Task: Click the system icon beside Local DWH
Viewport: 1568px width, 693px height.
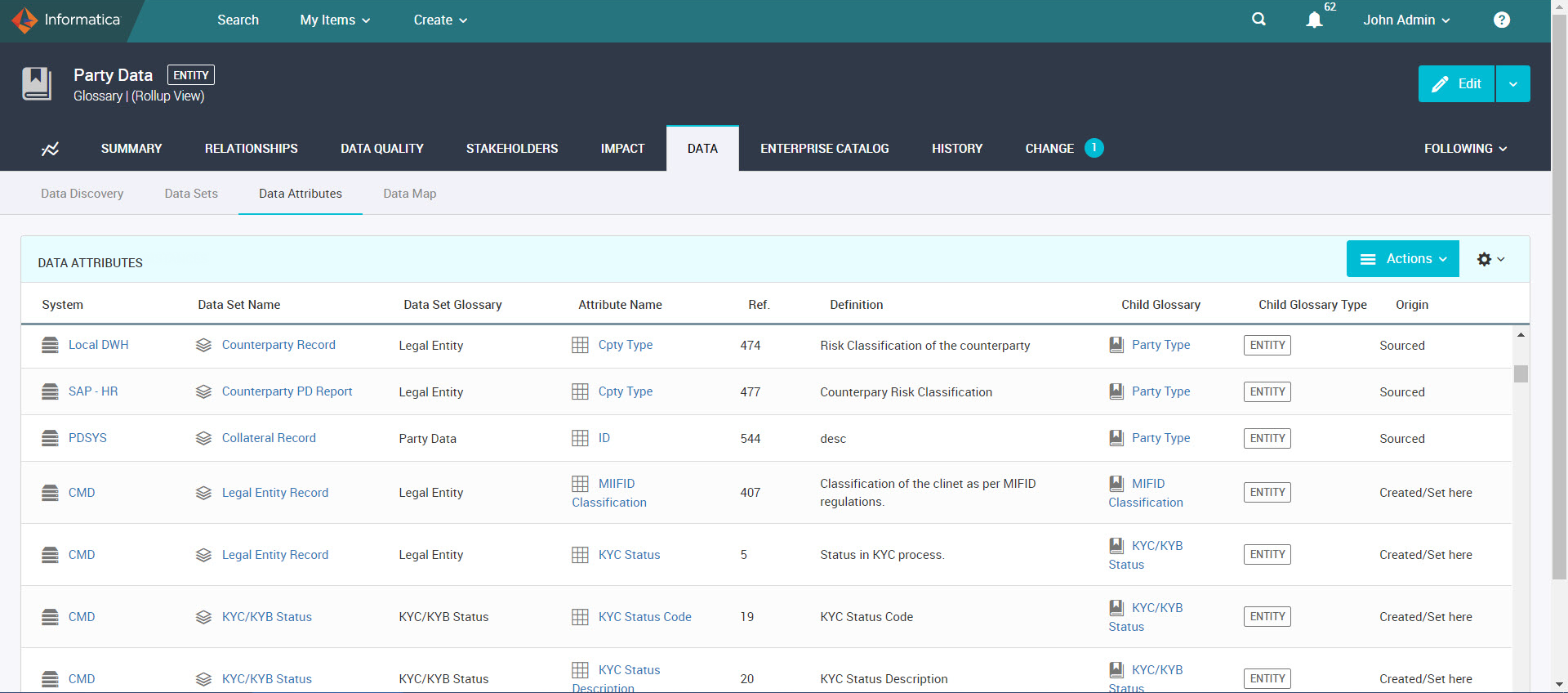Action: (x=50, y=345)
